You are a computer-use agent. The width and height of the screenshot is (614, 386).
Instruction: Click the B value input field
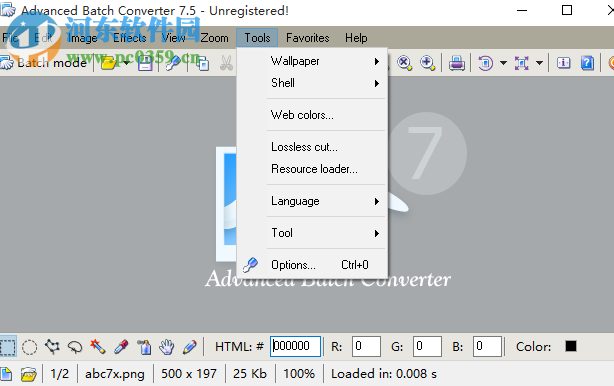[487, 346]
